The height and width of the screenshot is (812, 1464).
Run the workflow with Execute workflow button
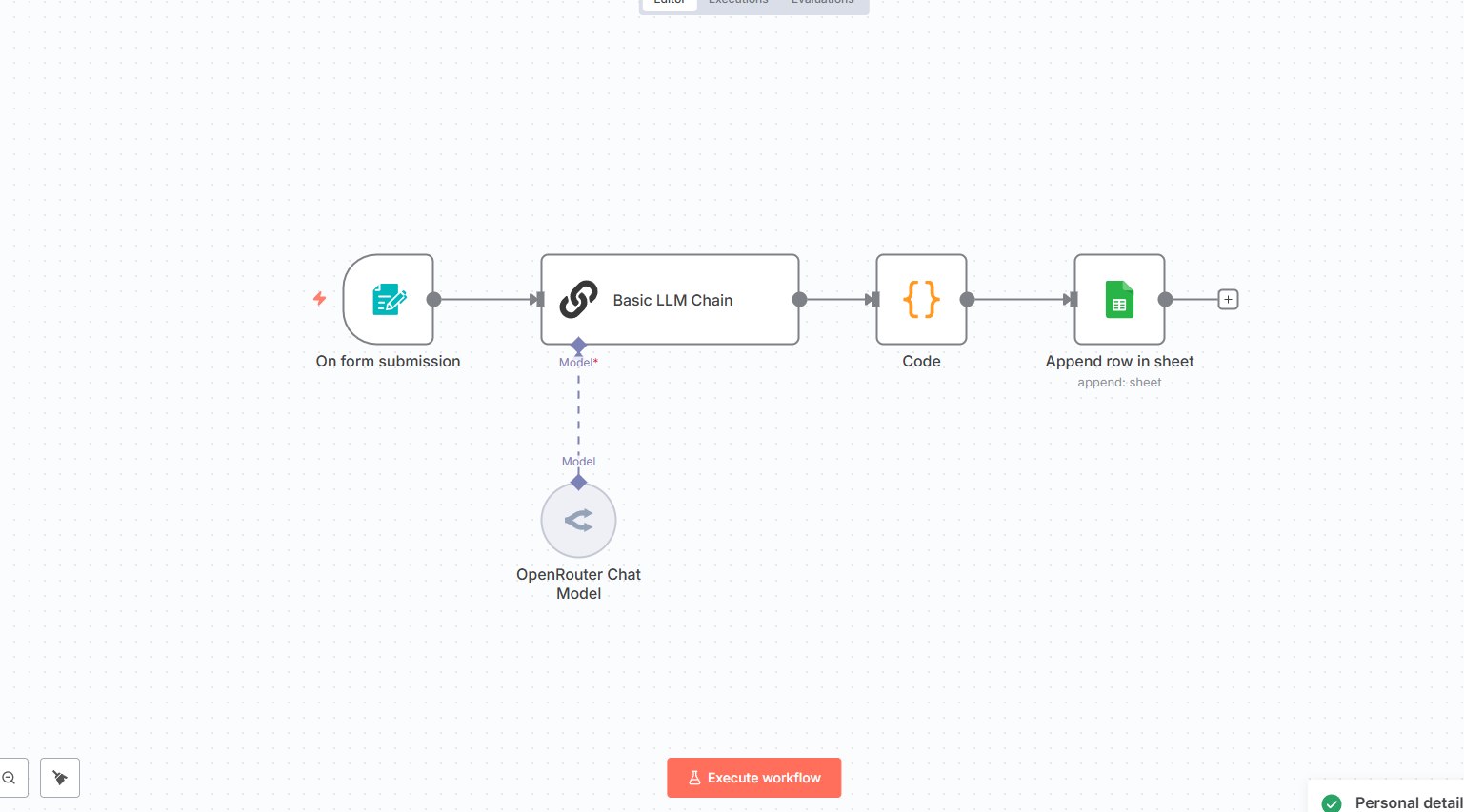(x=753, y=778)
